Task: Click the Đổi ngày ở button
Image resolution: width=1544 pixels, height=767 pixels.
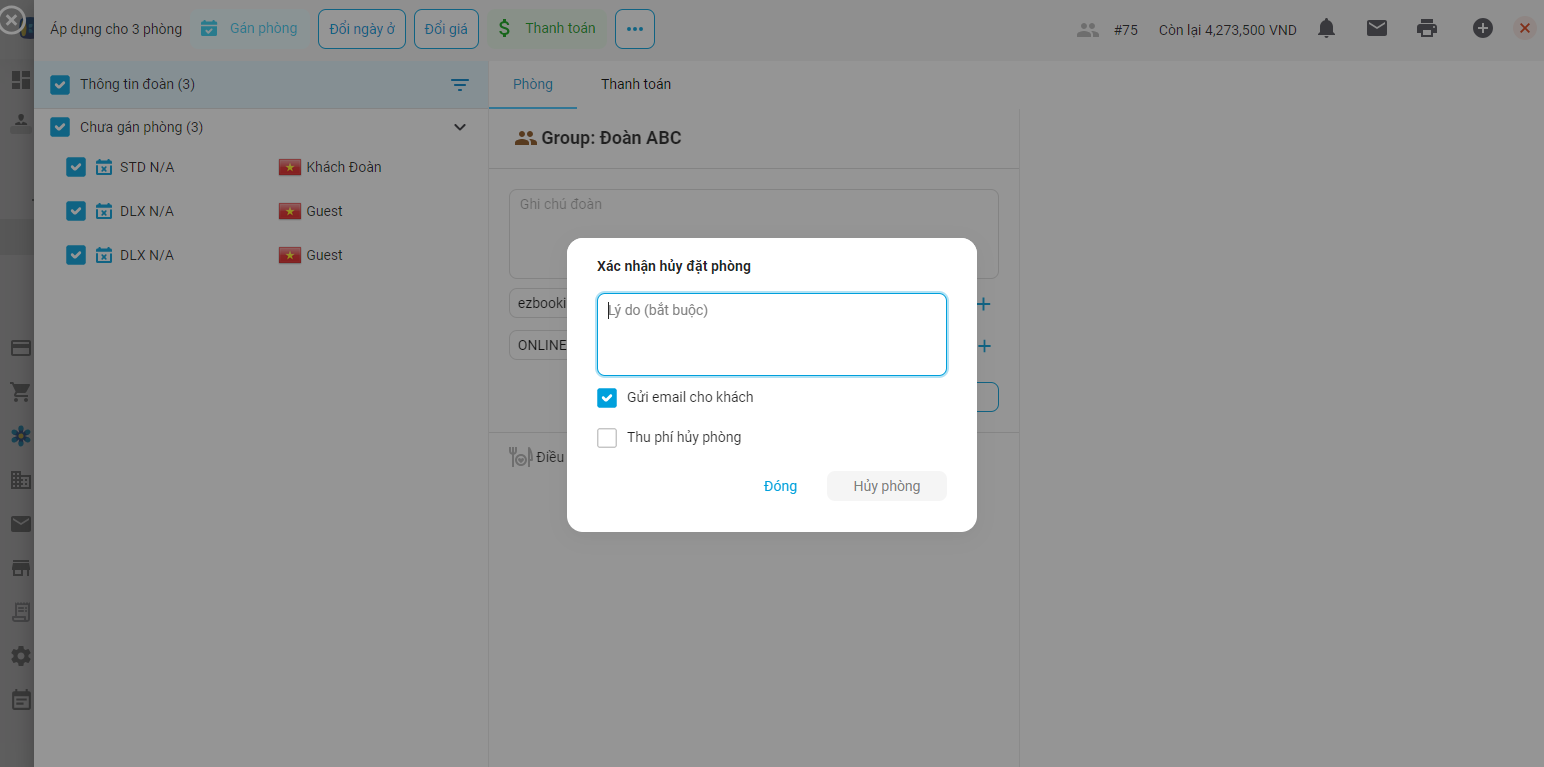Action: 362,29
